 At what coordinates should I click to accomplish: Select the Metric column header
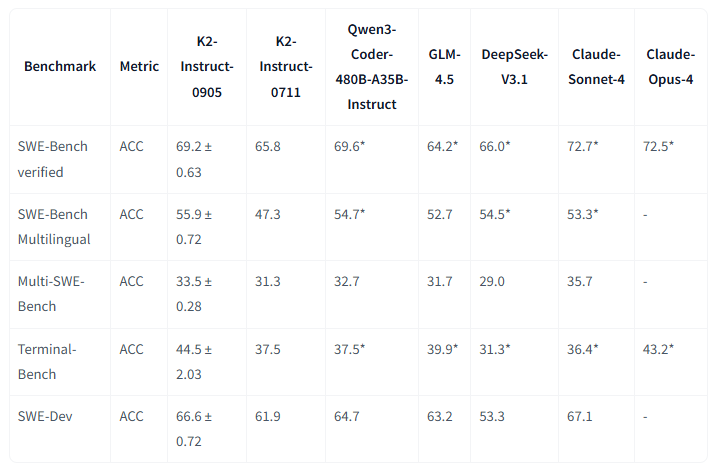pos(139,66)
